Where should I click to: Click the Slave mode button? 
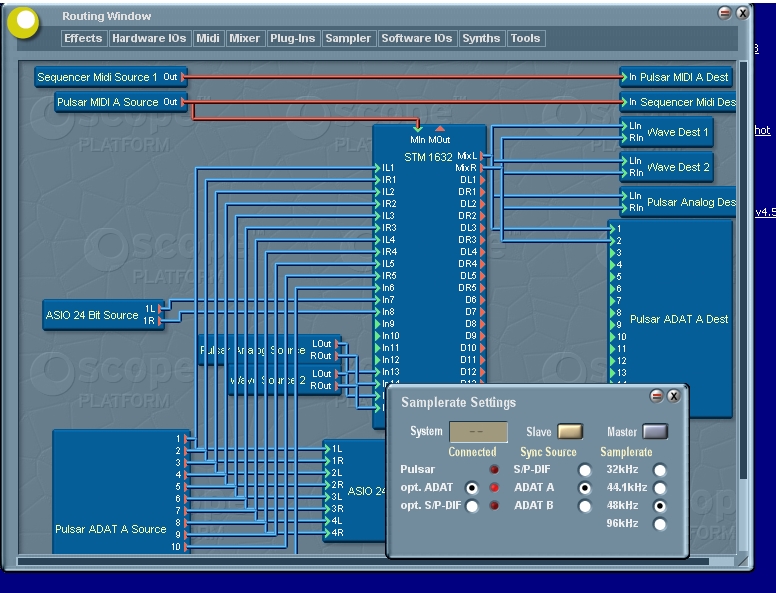570,432
